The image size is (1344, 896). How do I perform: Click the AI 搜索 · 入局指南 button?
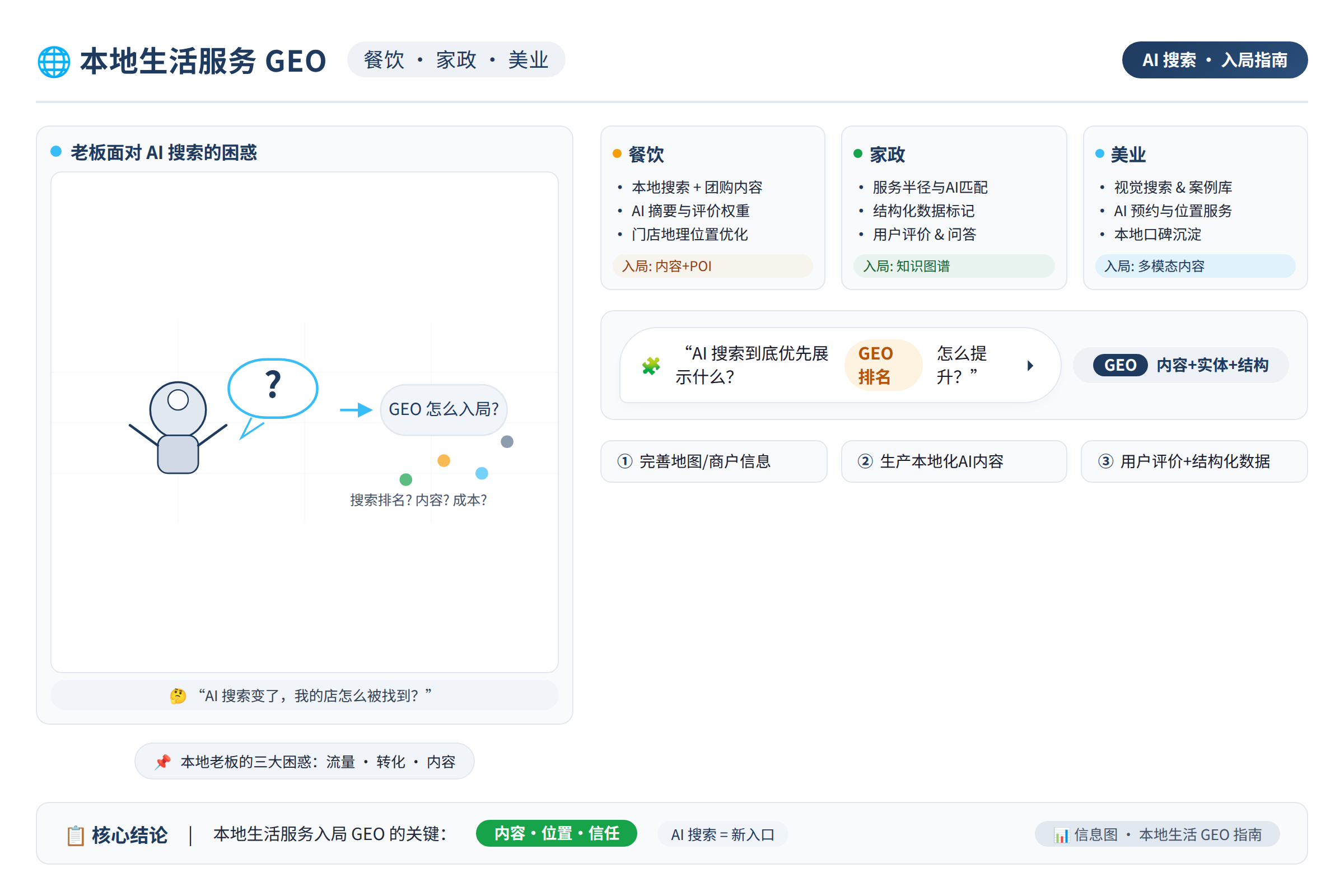tap(1215, 60)
